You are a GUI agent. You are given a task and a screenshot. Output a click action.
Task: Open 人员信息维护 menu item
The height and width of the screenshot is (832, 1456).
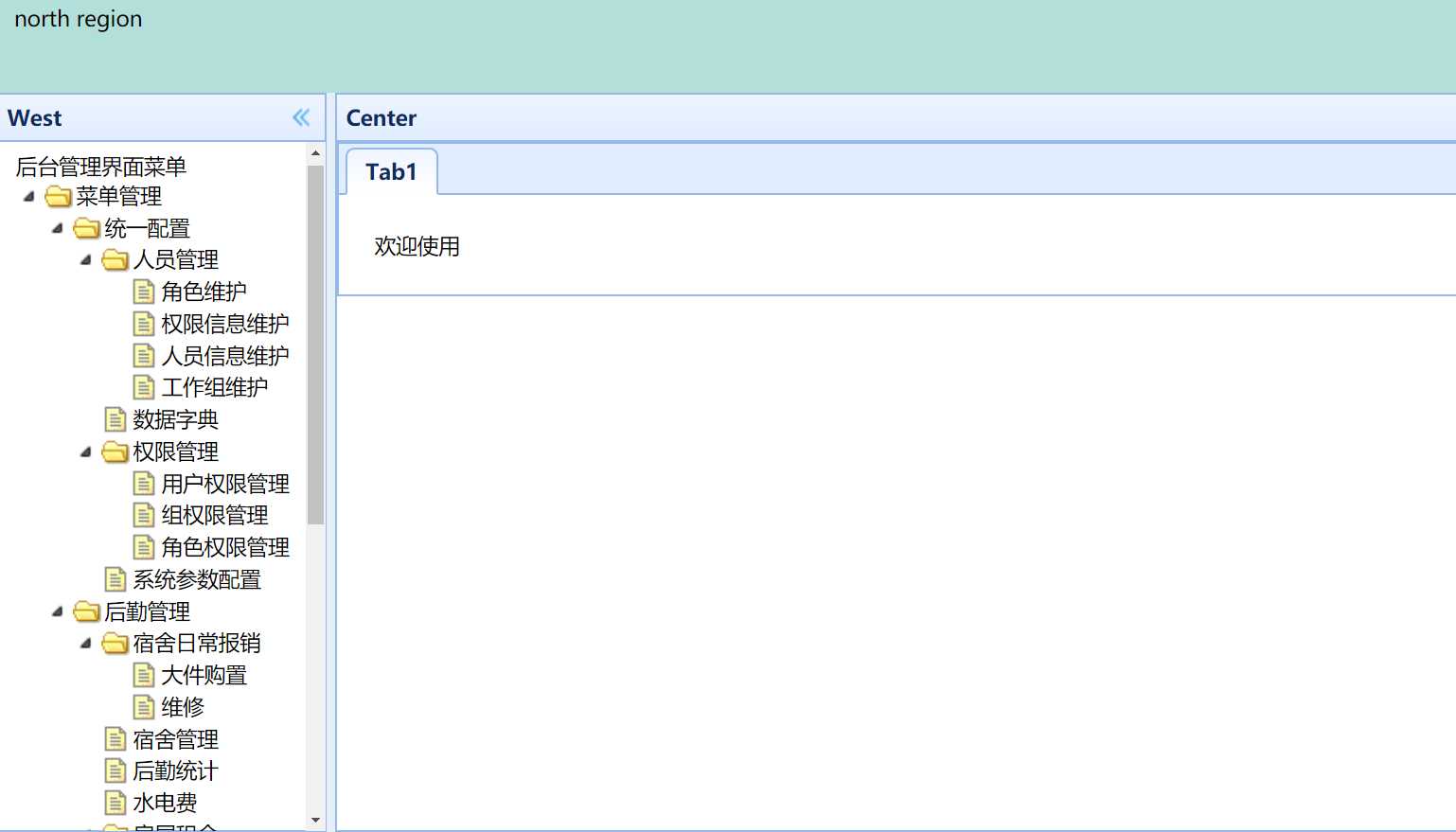[225, 356]
